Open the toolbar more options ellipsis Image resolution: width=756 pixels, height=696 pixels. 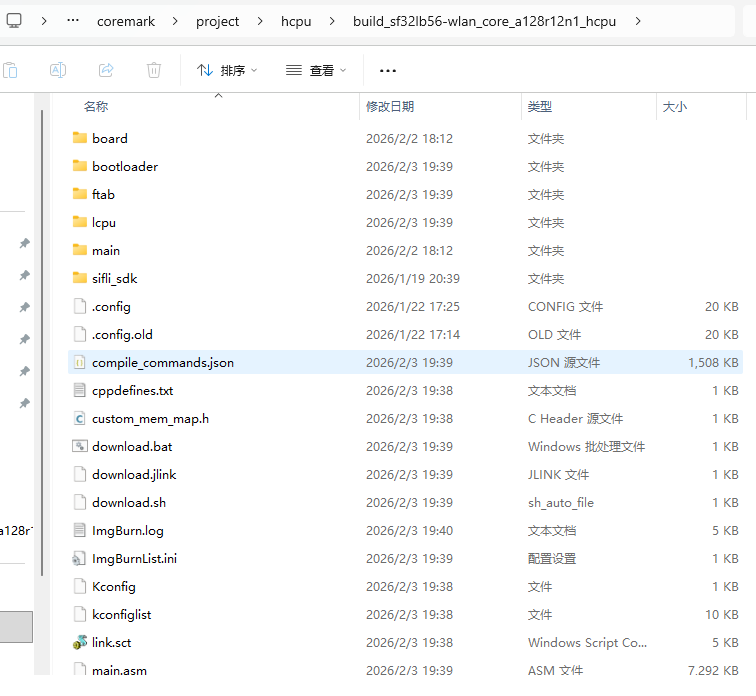point(388,71)
